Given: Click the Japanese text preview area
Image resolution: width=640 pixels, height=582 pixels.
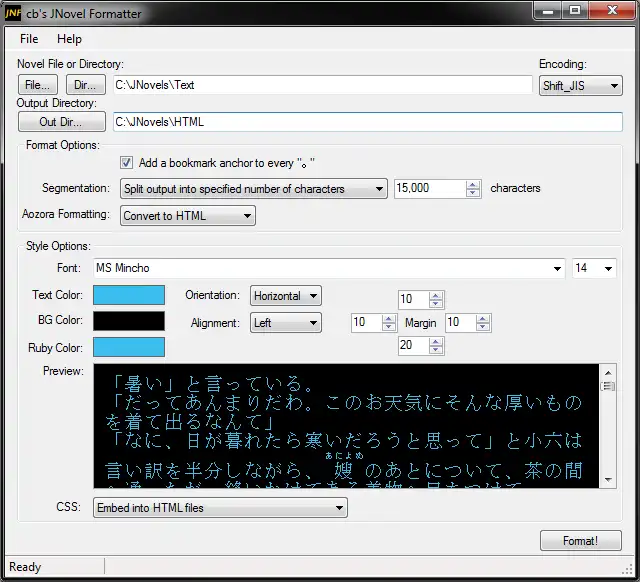Looking at the screenshot, I should (346, 426).
